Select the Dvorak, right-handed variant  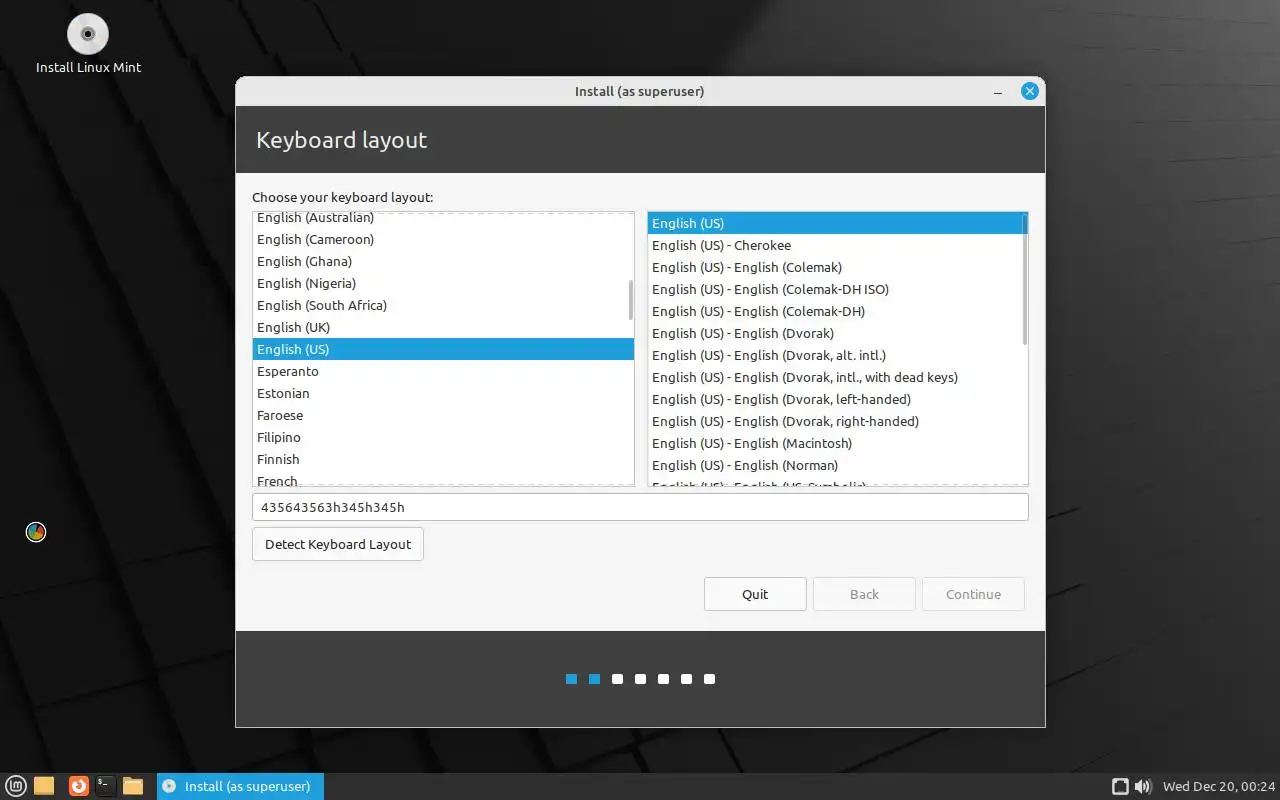click(x=838, y=421)
